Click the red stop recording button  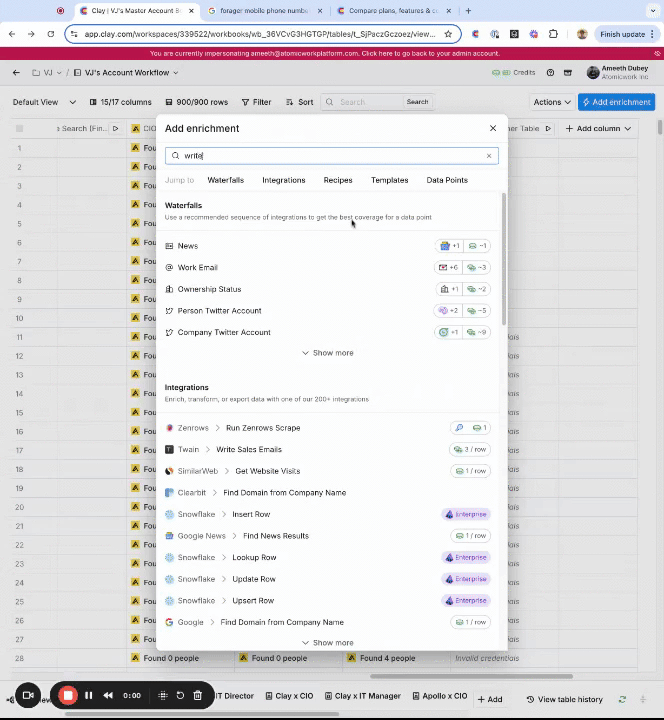point(68,695)
